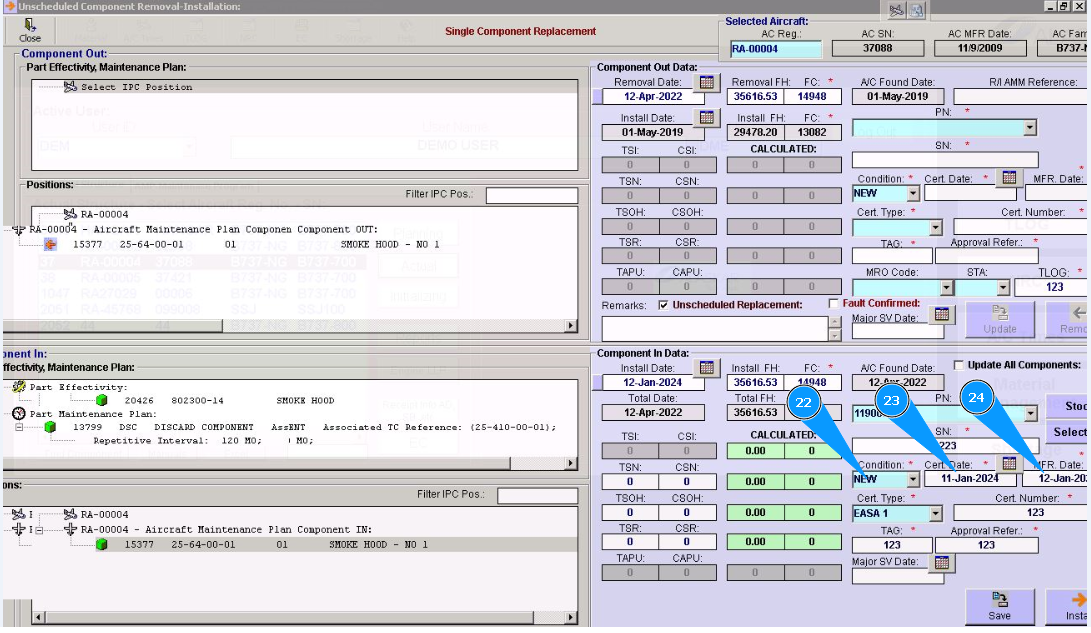This screenshot has width=1091, height=633.
Task: Uncheck the Unscheduled Replacement checkbox
Action: (664, 305)
